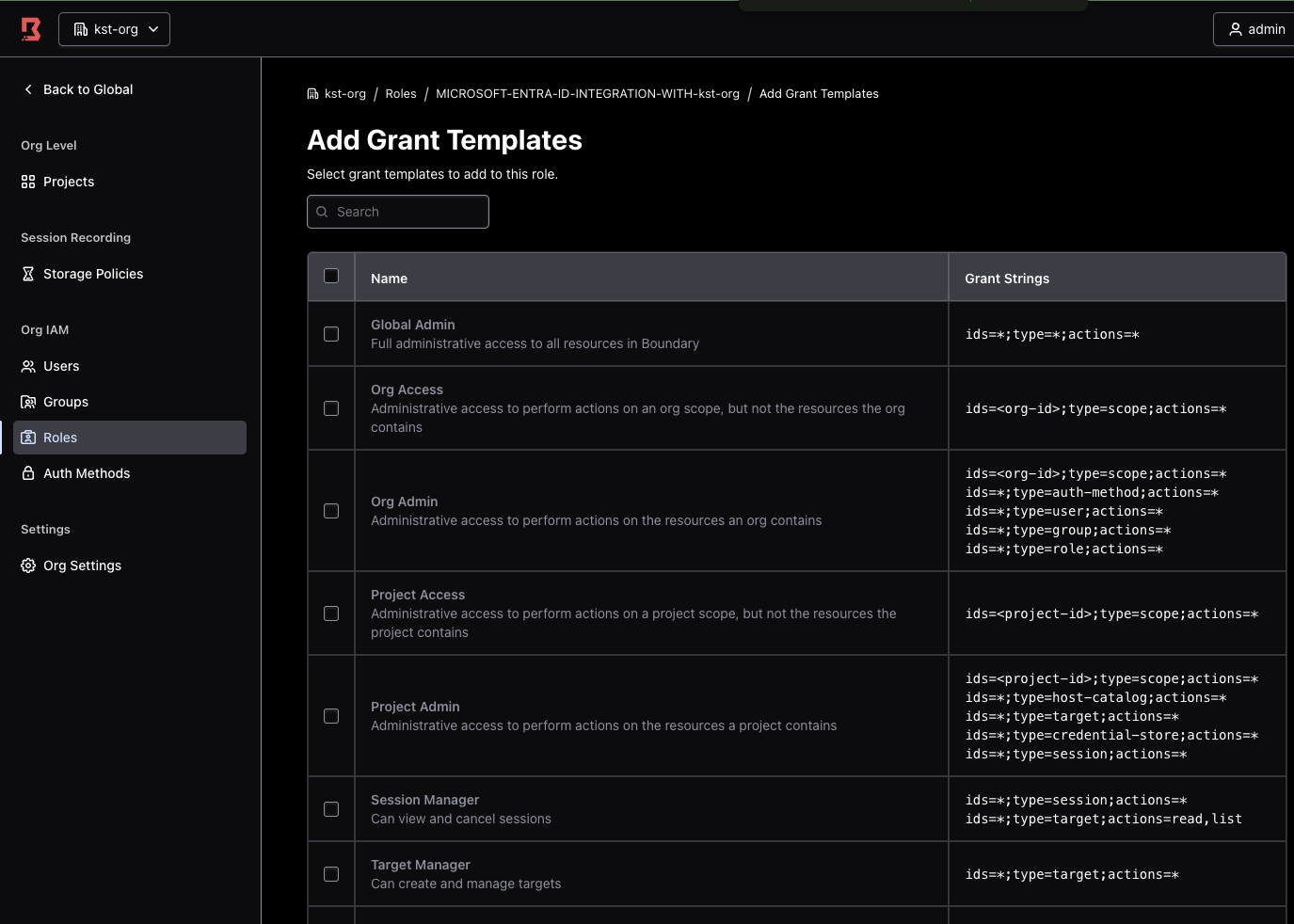Screen dimensions: 1294x924
Task: Click the Global Admin grant string
Action: click(x=1052, y=334)
